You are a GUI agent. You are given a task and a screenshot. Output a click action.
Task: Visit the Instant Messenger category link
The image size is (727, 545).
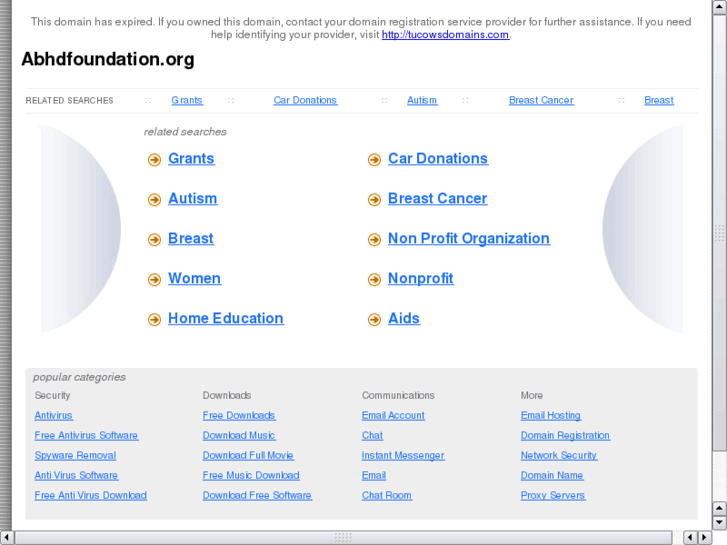pyautogui.click(x=403, y=456)
